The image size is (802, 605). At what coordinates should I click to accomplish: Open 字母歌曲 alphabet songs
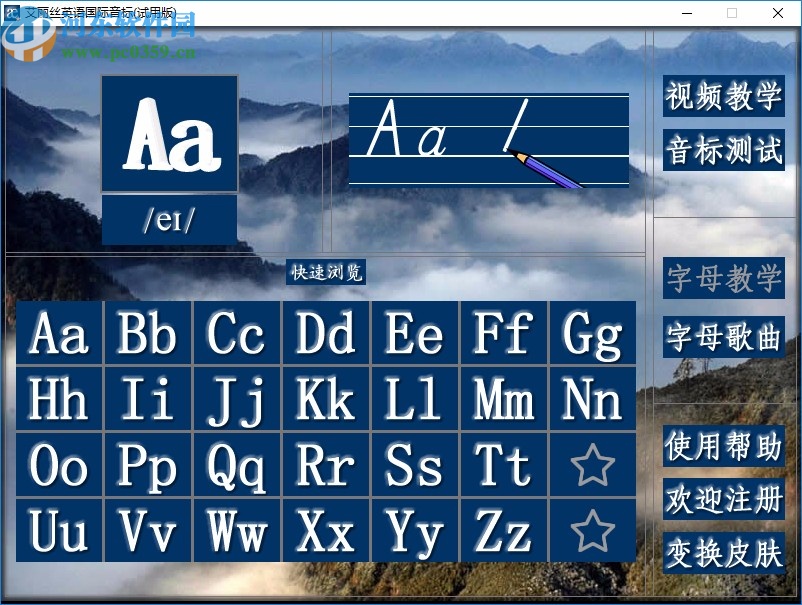(x=723, y=337)
